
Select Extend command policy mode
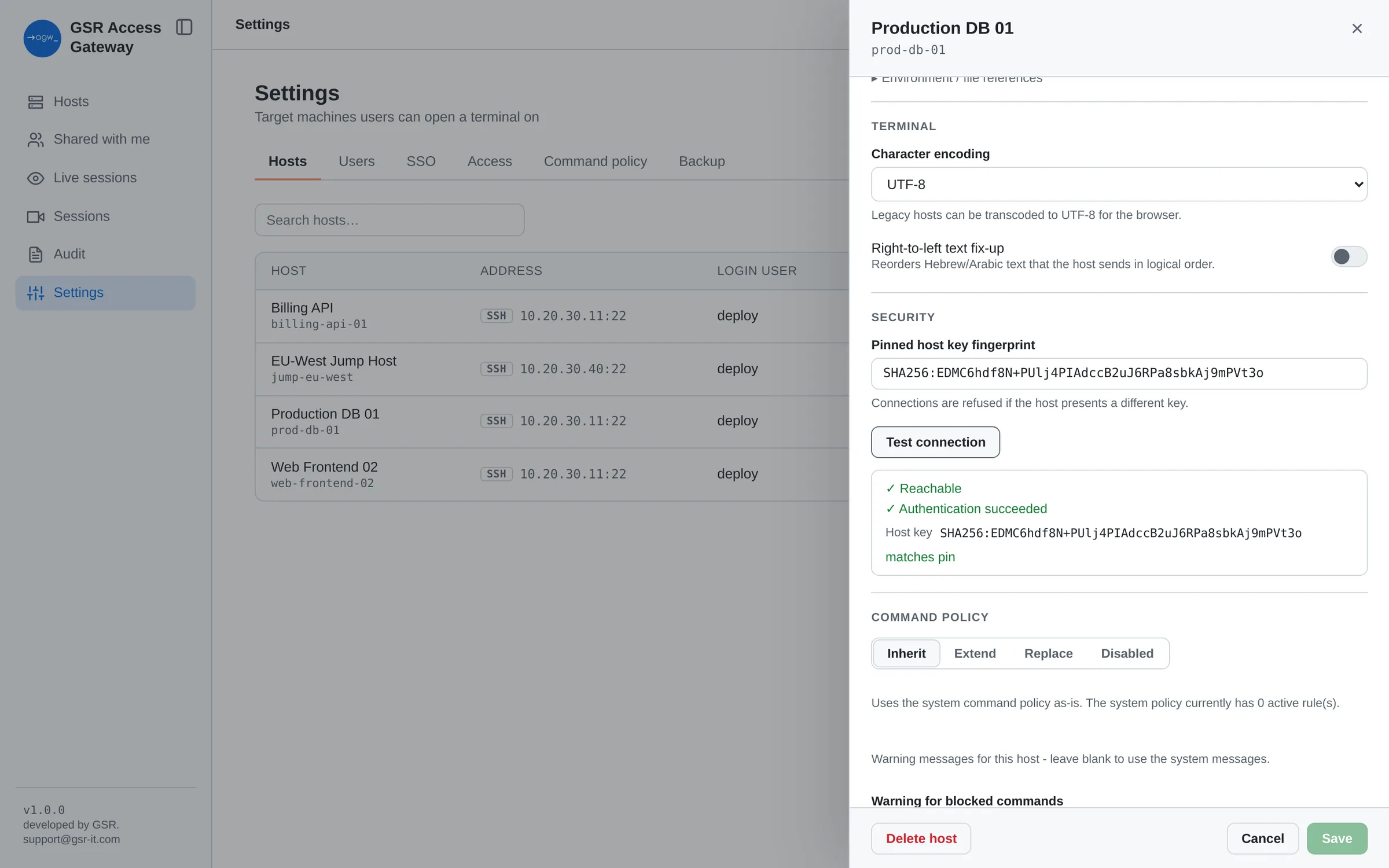[975, 653]
